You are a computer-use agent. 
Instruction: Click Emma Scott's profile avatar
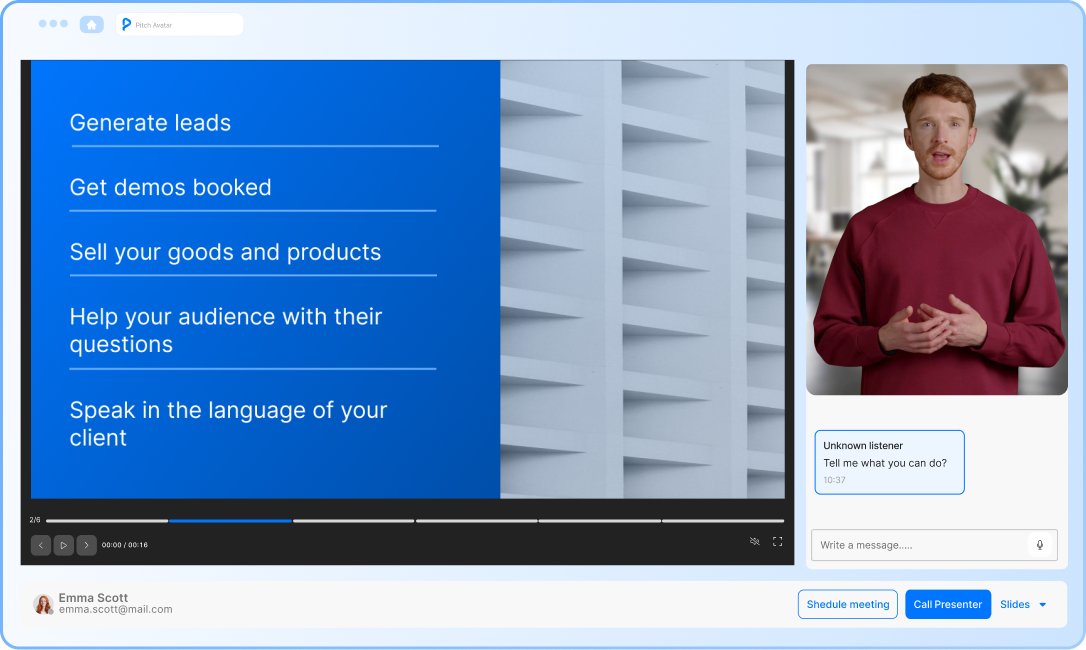click(41, 603)
